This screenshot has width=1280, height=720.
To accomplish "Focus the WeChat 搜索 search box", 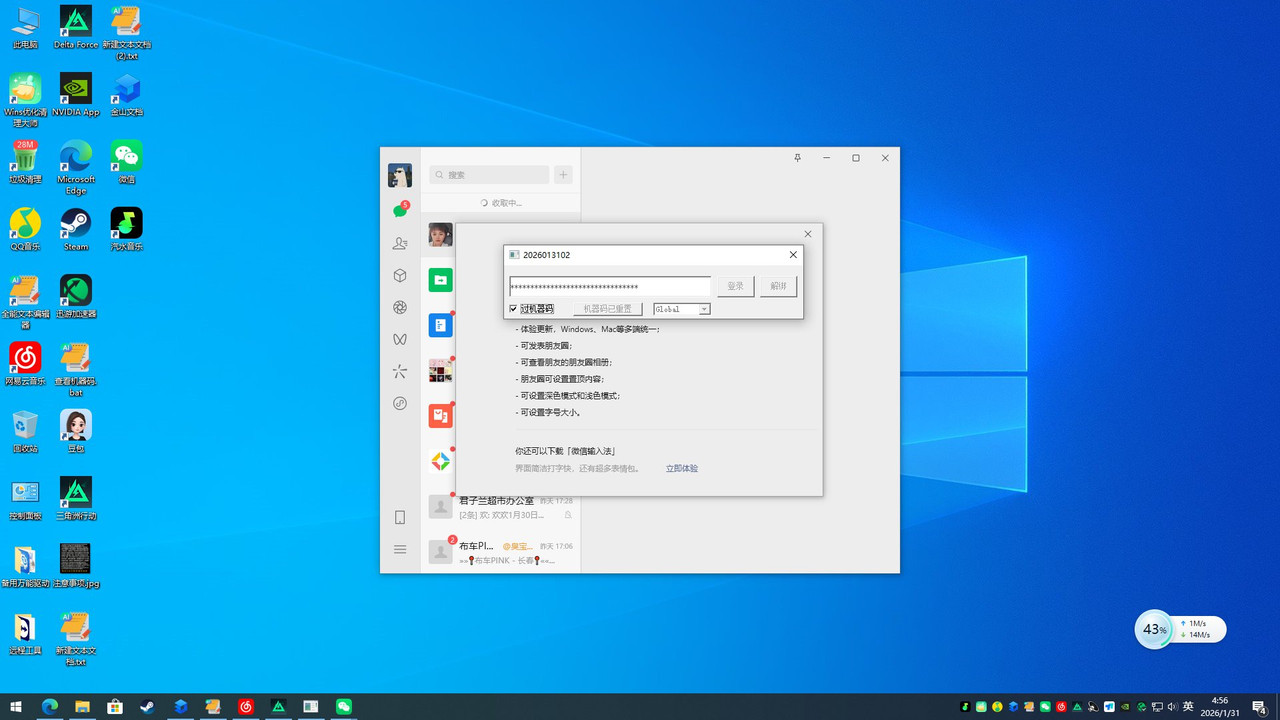I will pos(489,175).
